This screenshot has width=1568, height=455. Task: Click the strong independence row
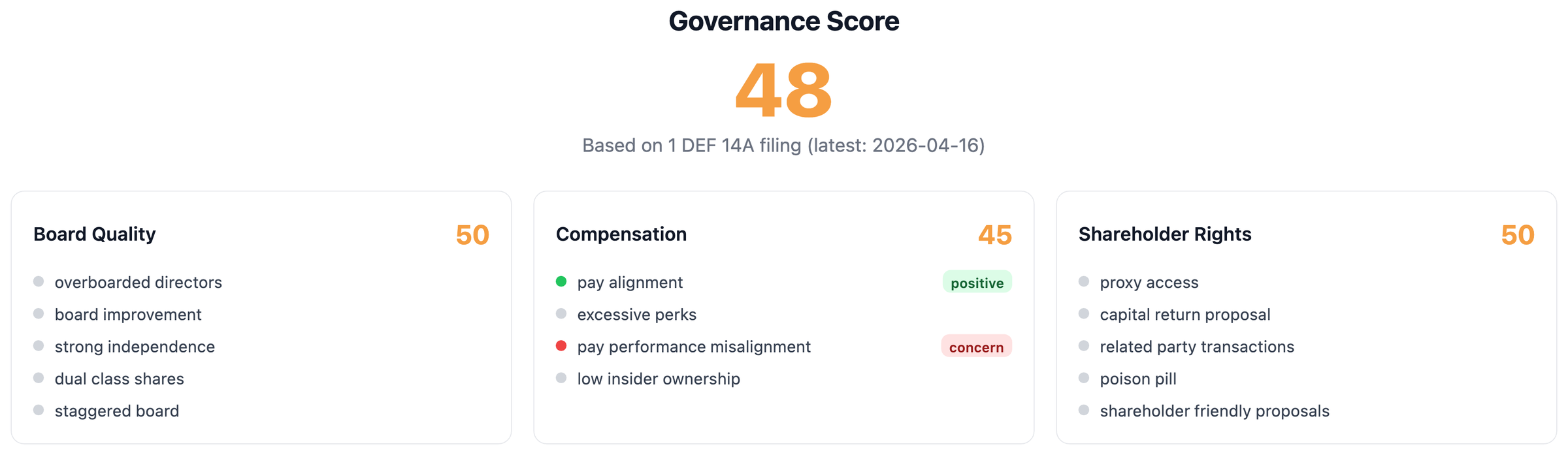[261, 346]
